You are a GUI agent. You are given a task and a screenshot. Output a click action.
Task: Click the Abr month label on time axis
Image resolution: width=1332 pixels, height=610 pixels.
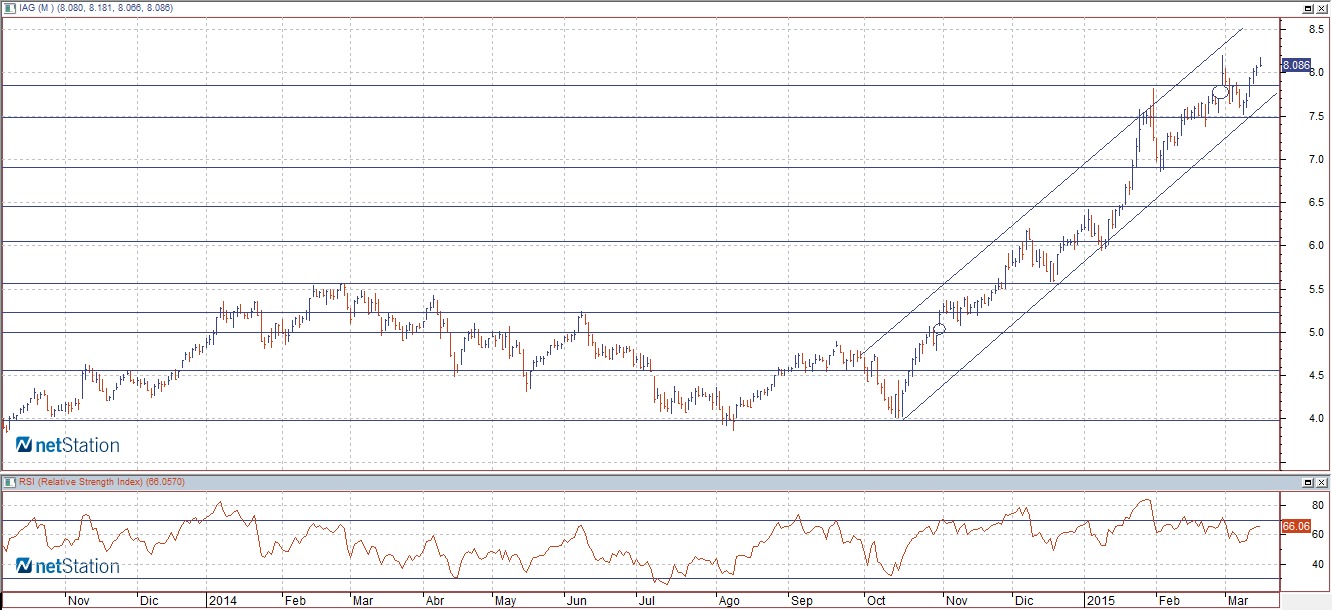435,602
